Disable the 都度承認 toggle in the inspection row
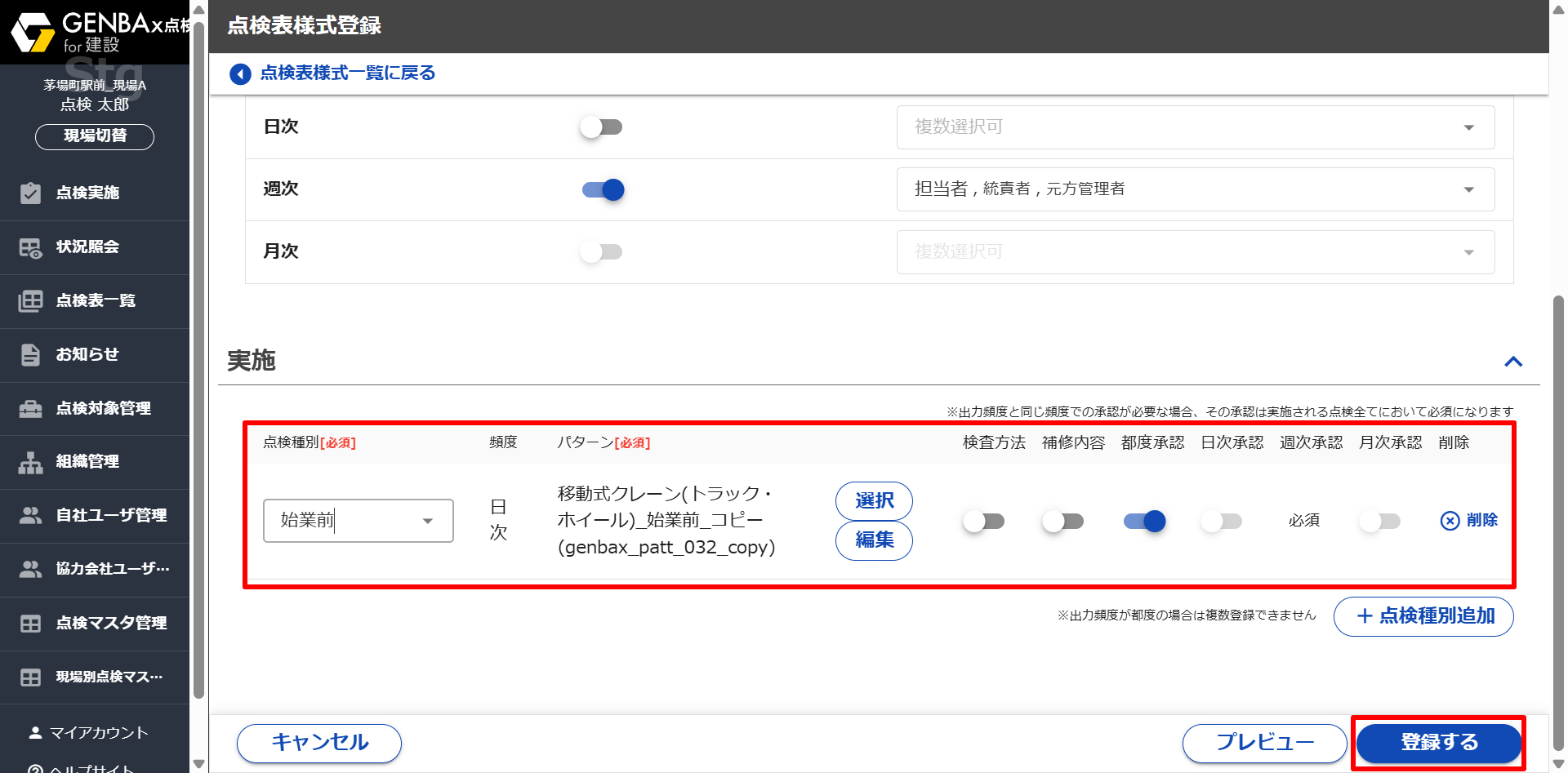Image resolution: width=1568 pixels, height=773 pixels. 1144,522
